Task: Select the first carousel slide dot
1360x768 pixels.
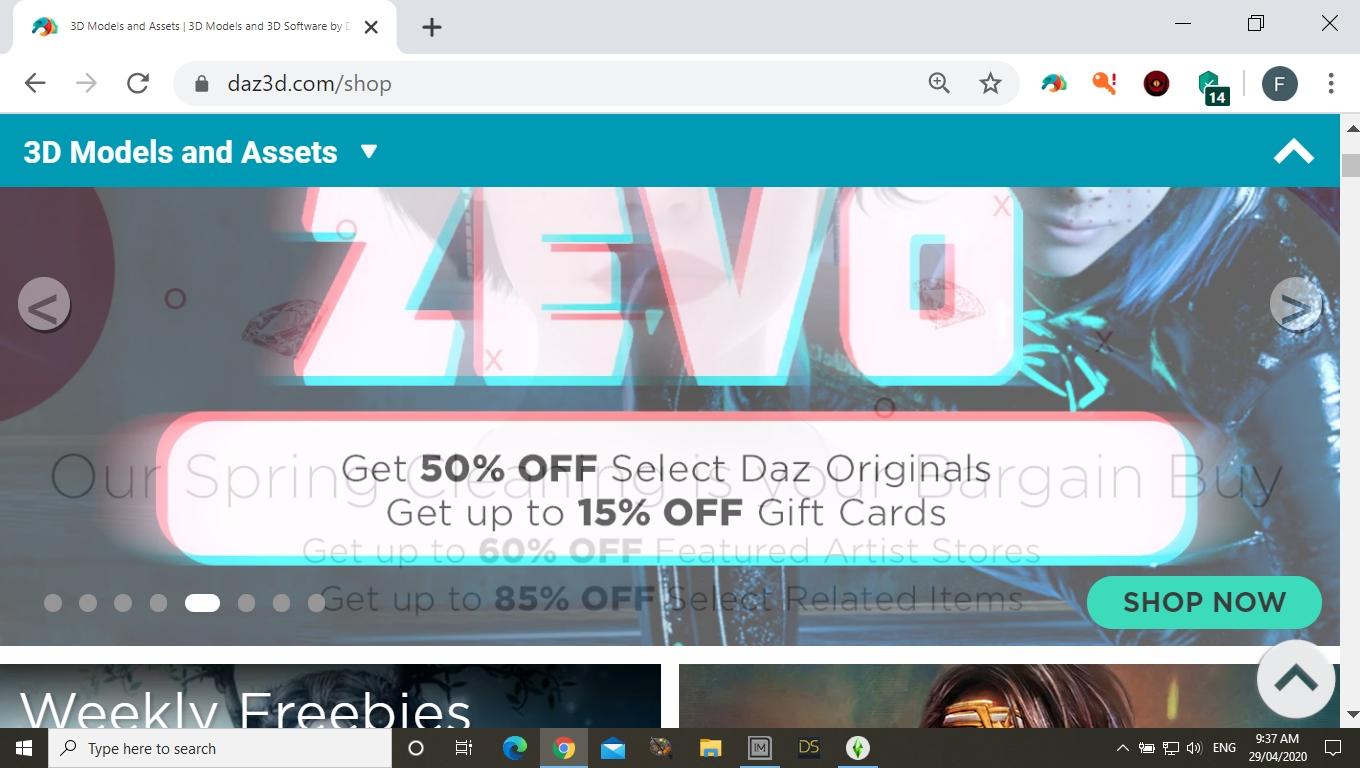Action: 53,602
